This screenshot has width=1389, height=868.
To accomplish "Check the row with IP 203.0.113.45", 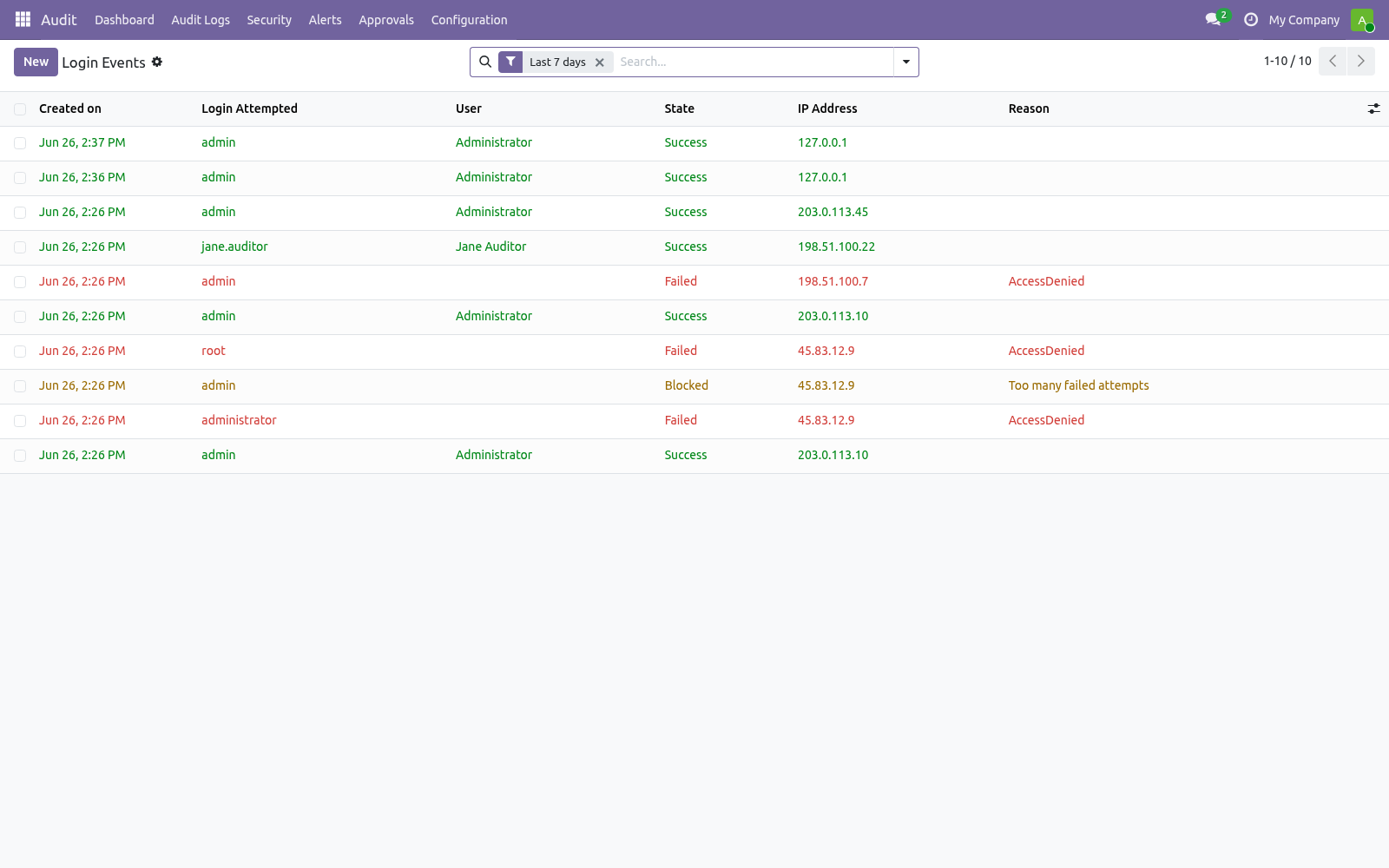I will point(20,213).
